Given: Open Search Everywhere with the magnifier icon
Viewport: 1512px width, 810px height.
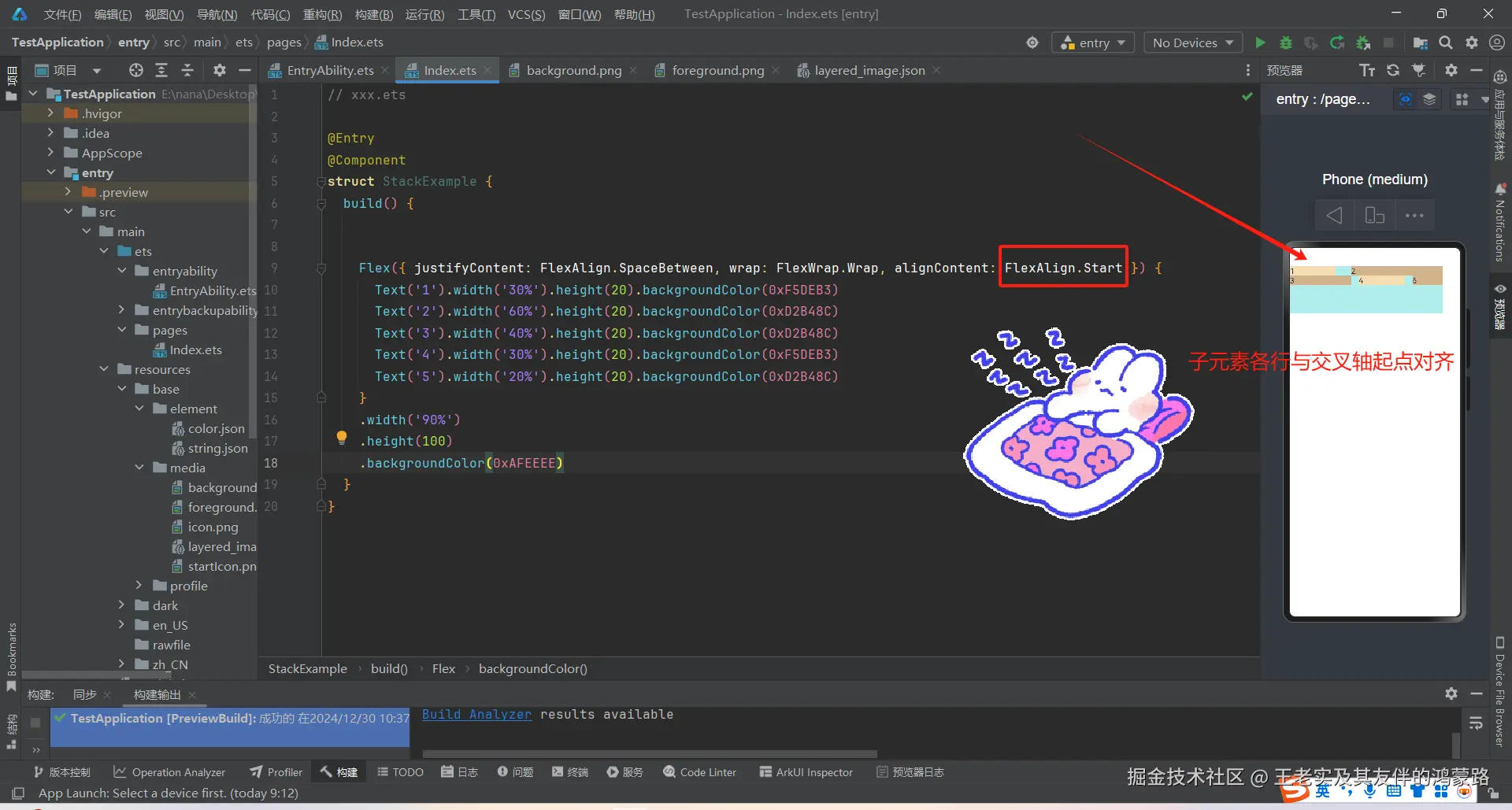Looking at the screenshot, I should [1446, 43].
